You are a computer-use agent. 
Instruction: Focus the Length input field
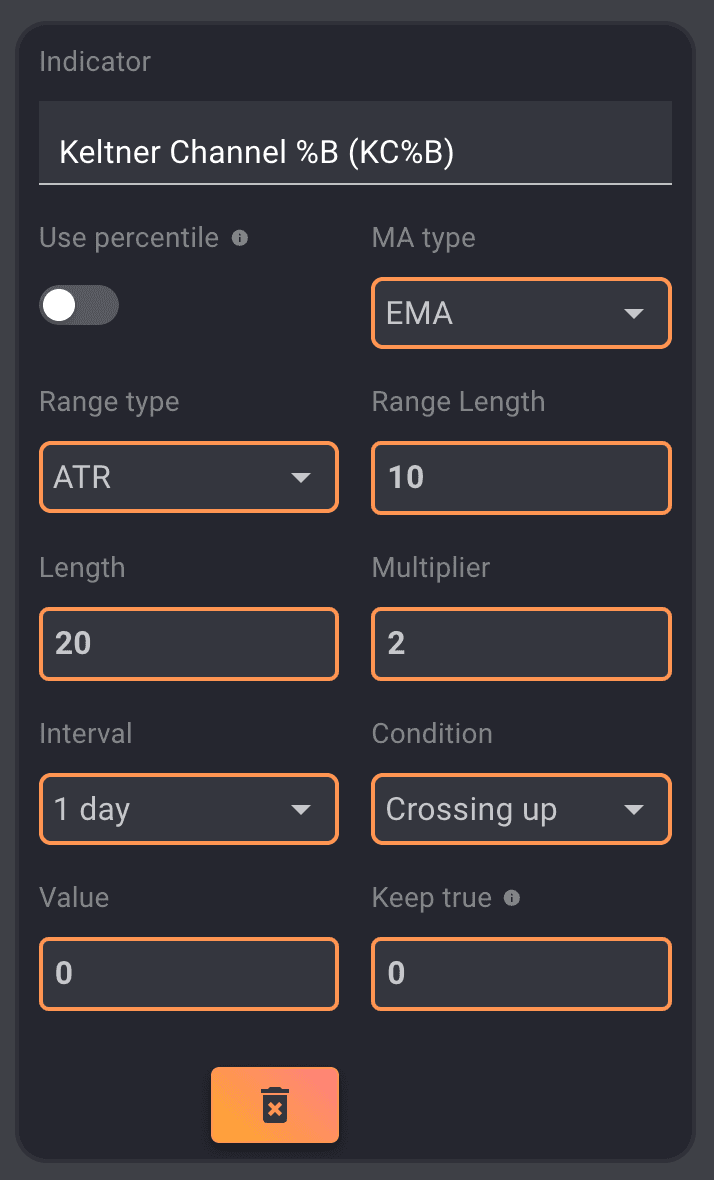[188, 643]
